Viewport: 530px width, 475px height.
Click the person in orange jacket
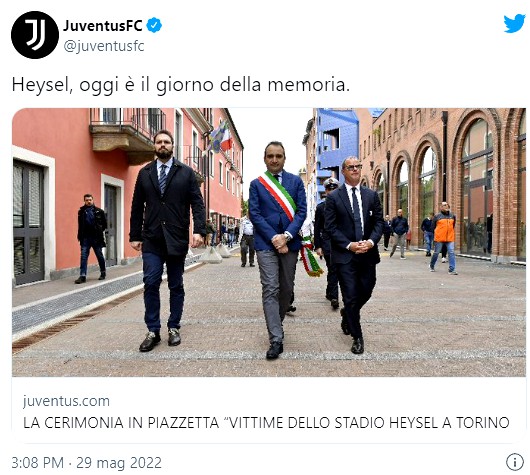click(x=443, y=238)
